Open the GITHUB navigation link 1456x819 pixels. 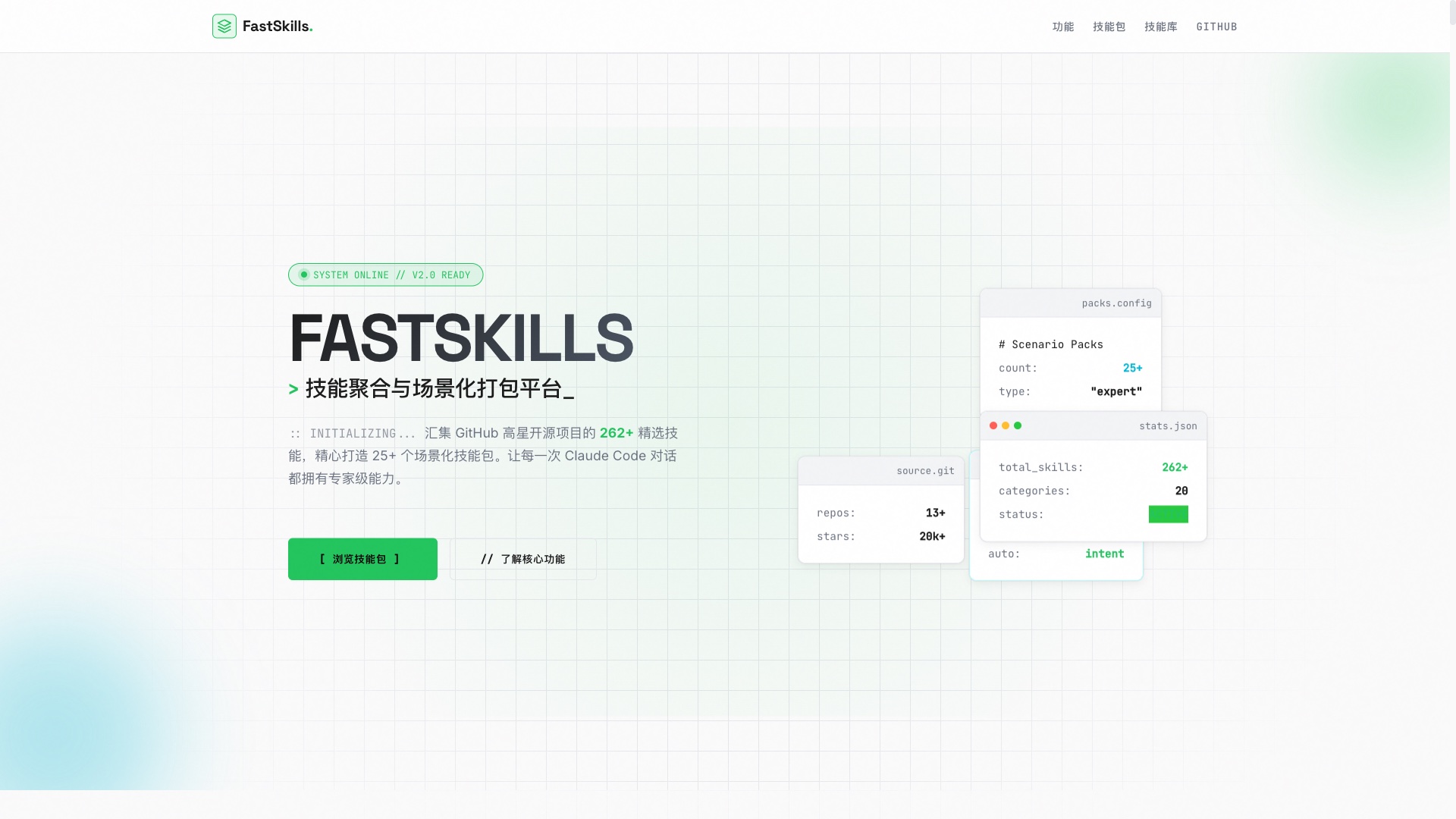point(1216,26)
